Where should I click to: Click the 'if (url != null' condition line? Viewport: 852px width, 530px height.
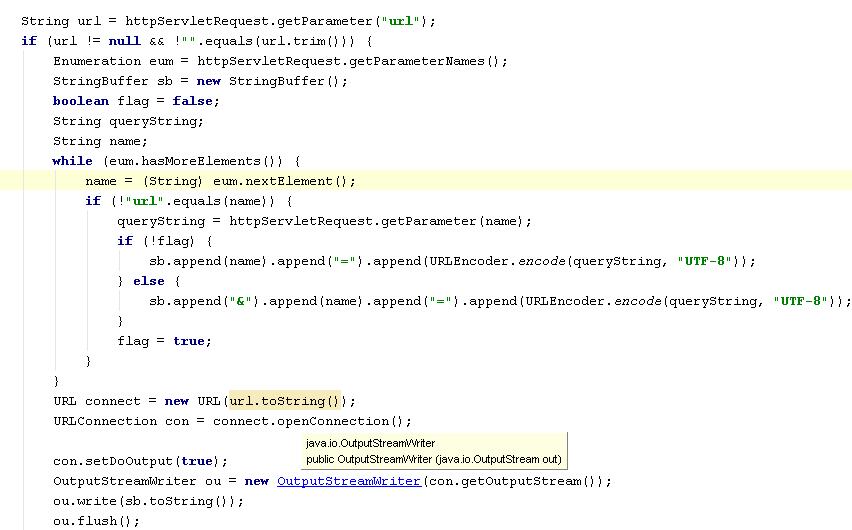pos(197,41)
